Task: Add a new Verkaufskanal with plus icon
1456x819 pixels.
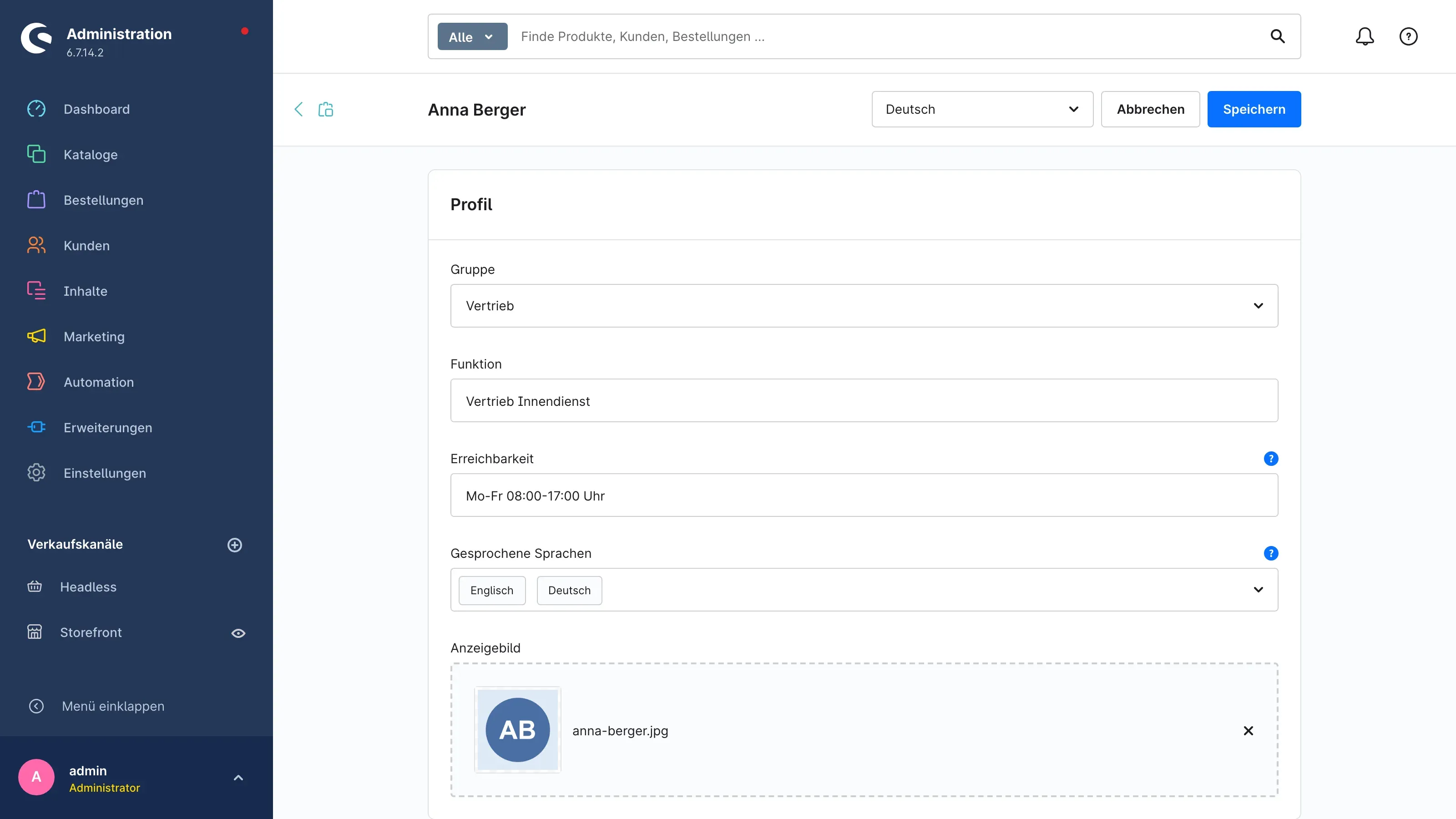Action: (x=235, y=545)
